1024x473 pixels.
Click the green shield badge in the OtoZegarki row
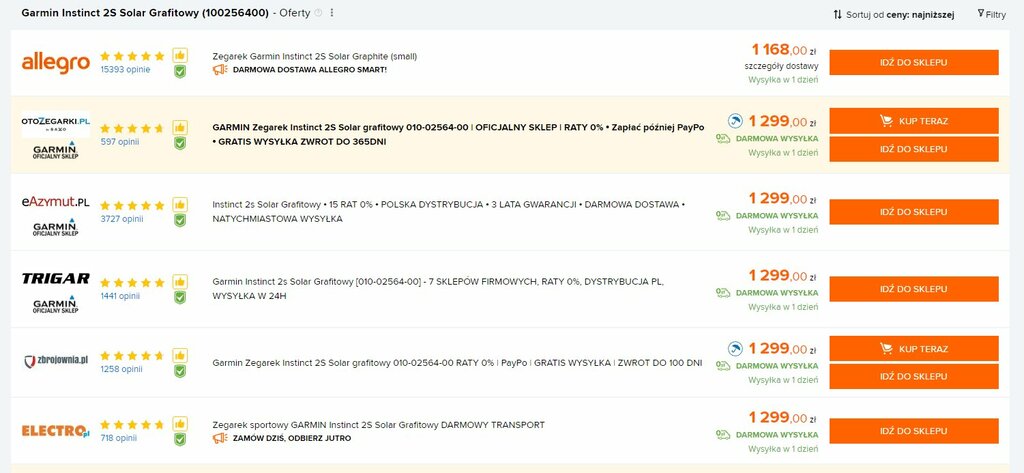coord(180,143)
